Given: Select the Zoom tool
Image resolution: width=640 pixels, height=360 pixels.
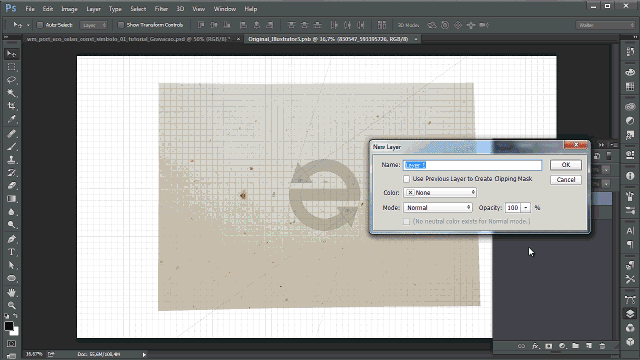Looking at the screenshot, I should [x=11, y=305].
